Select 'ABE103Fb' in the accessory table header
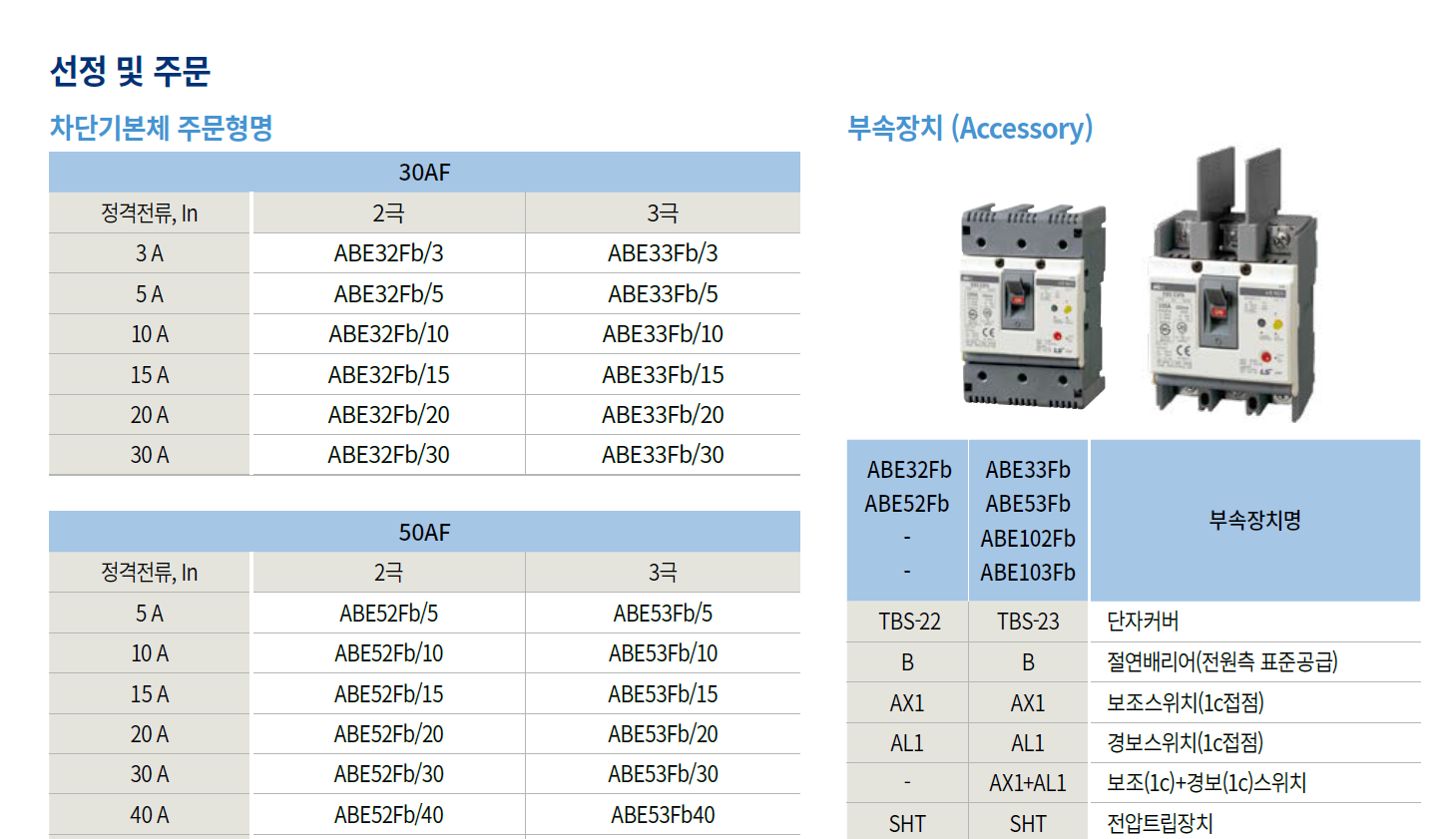This screenshot has height=839, width=1456. 1028,573
